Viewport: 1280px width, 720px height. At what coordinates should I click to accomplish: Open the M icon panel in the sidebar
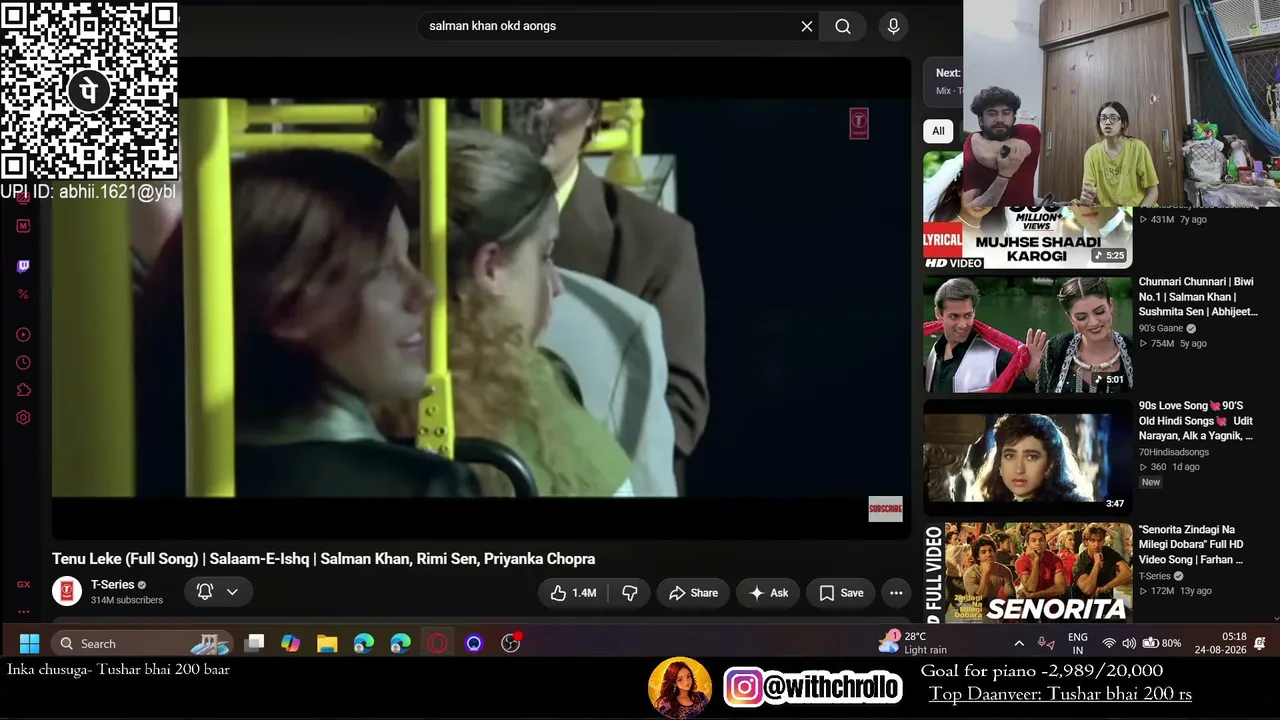[23, 226]
